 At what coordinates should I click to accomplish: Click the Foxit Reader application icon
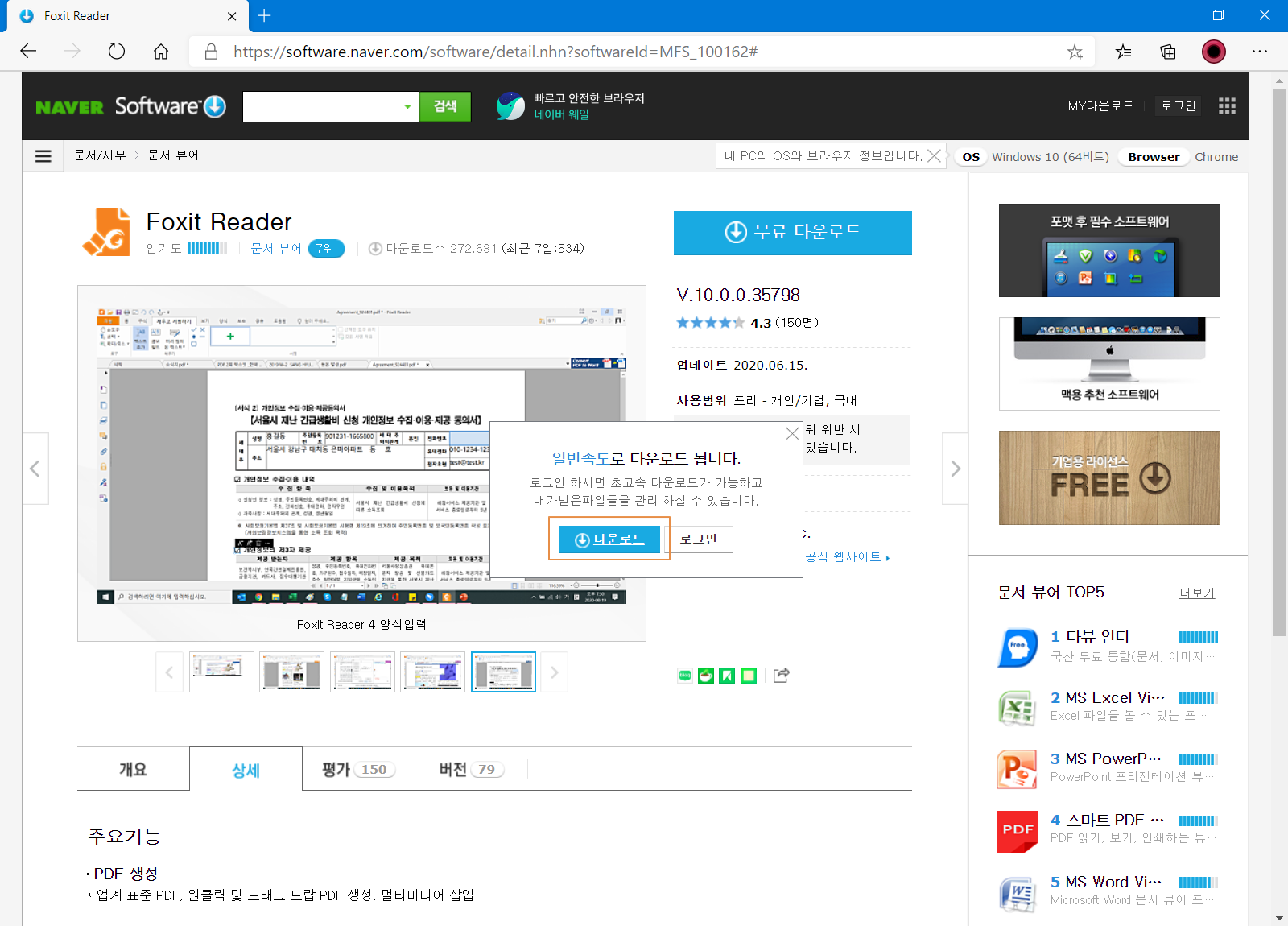tap(106, 232)
